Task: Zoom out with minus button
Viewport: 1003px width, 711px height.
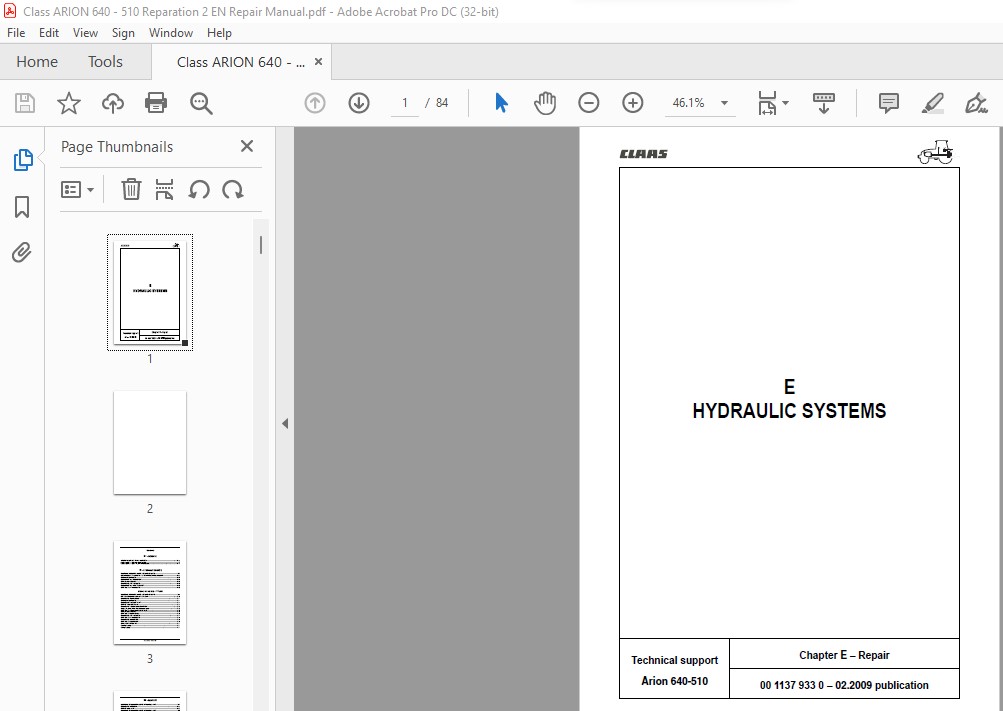Action: click(x=588, y=103)
